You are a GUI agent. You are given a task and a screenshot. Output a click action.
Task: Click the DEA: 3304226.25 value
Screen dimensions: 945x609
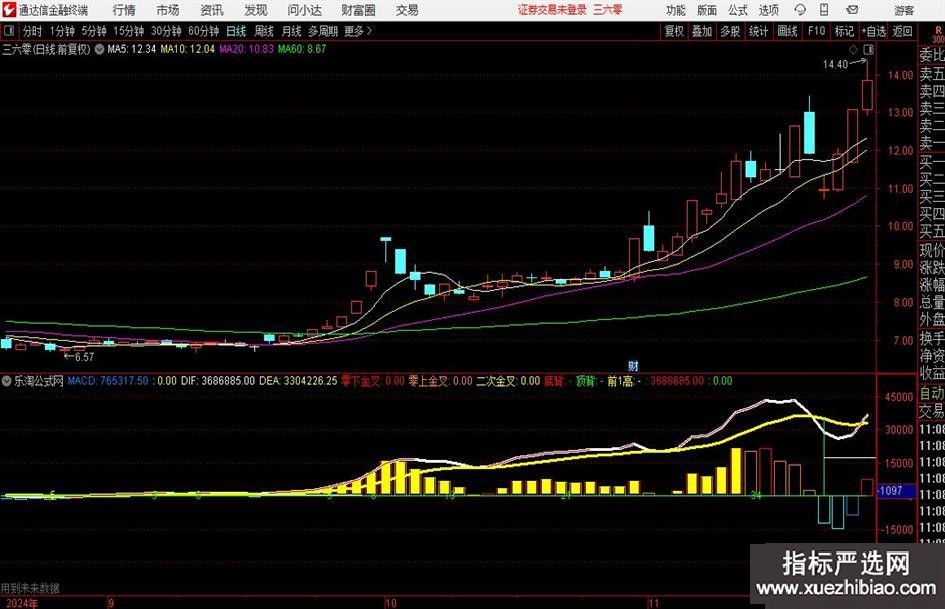(298, 381)
